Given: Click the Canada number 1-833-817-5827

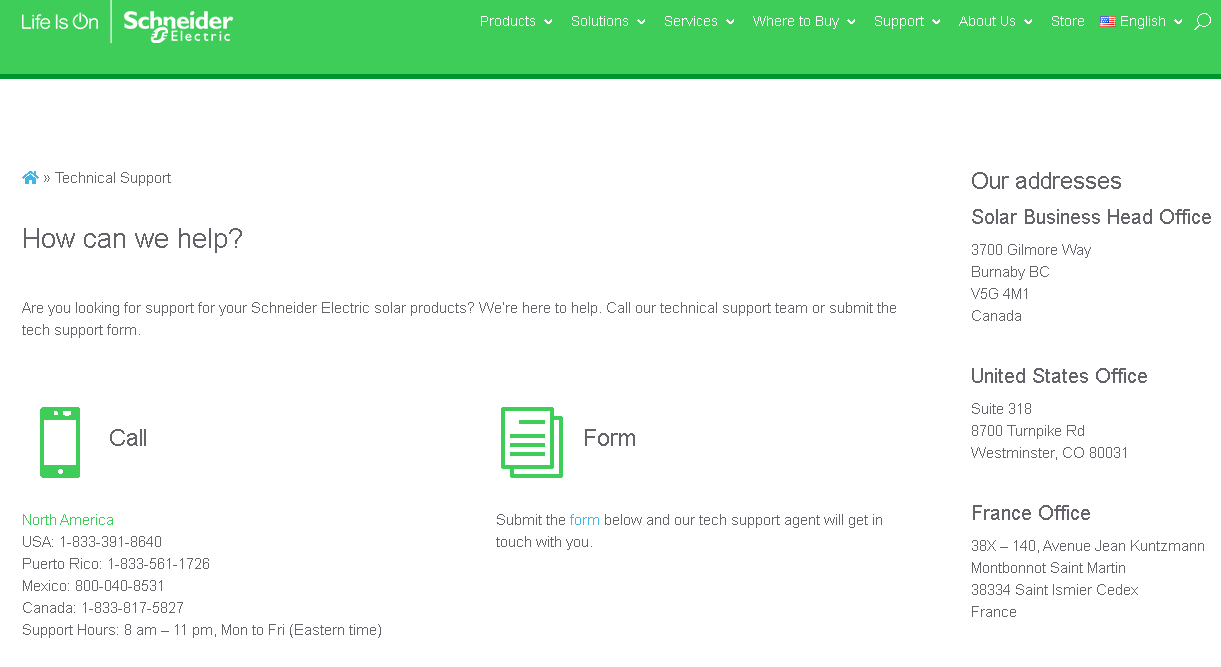Looking at the screenshot, I should pyautogui.click(x=133, y=608).
